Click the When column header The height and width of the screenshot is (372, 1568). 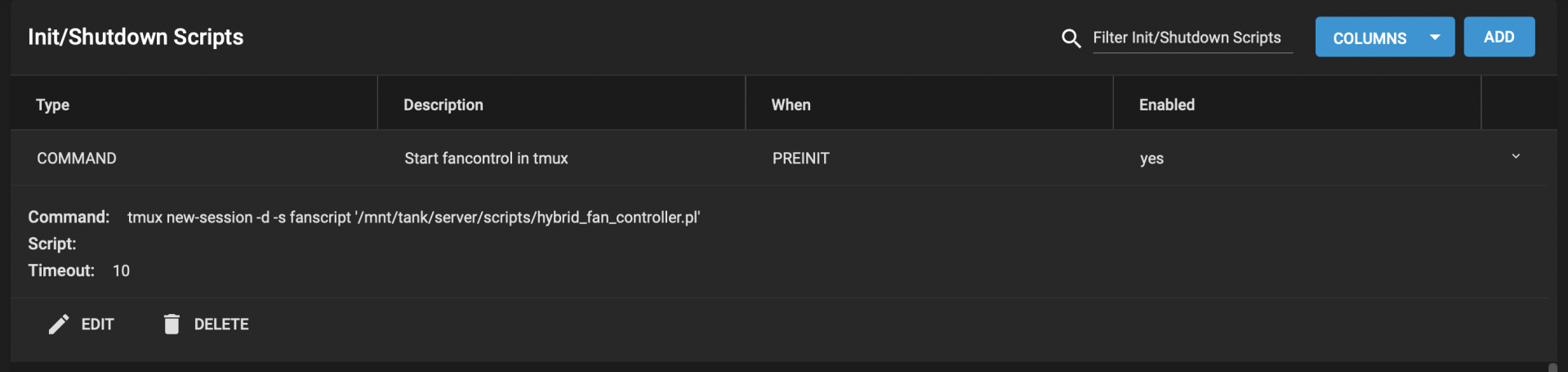[x=791, y=105]
